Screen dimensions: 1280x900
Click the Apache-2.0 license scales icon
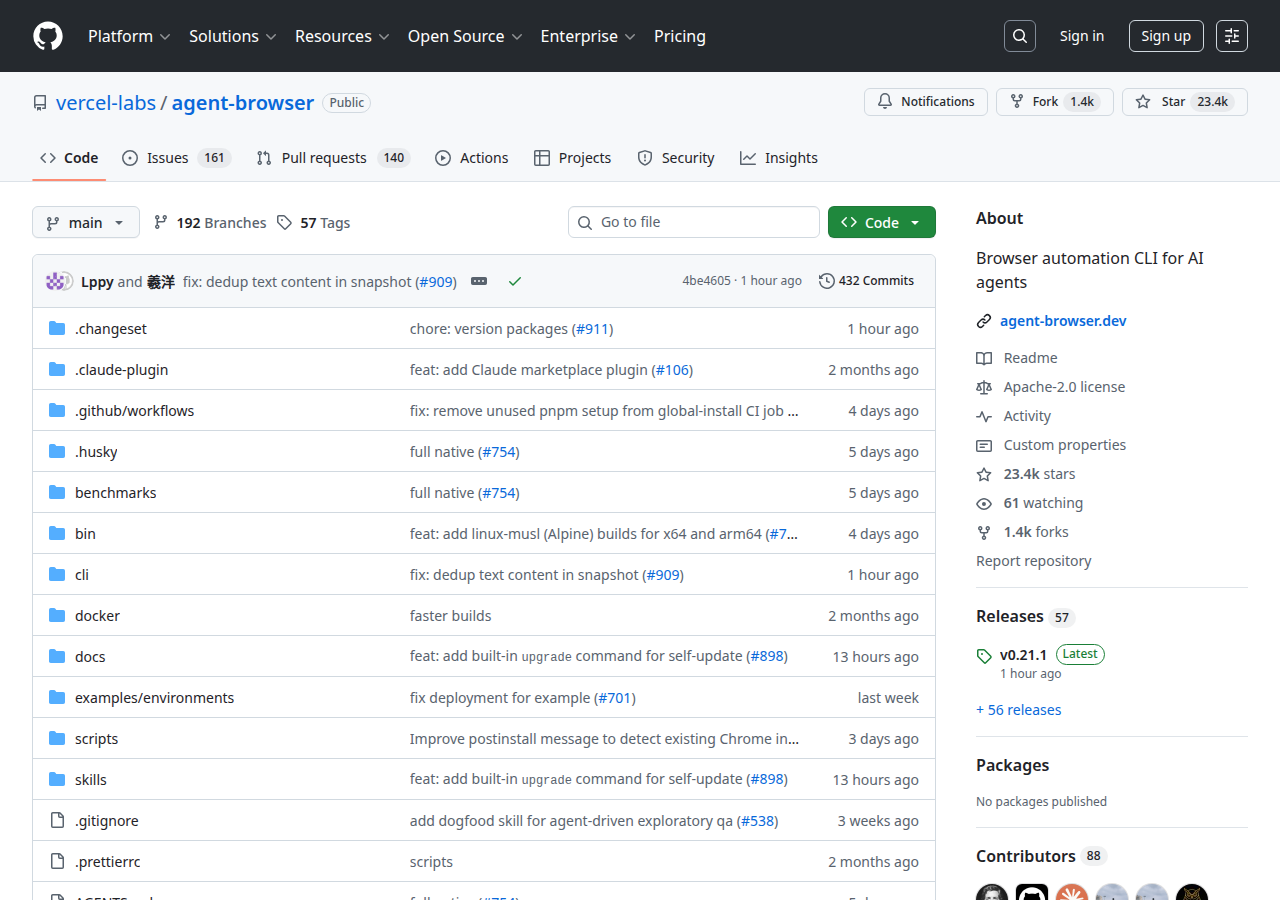coord(984,386)
